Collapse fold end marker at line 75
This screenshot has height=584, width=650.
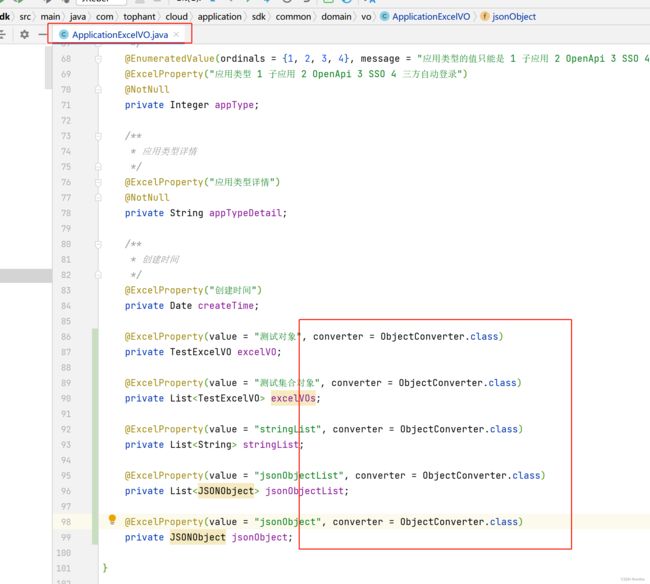click(x=98, y=167)
